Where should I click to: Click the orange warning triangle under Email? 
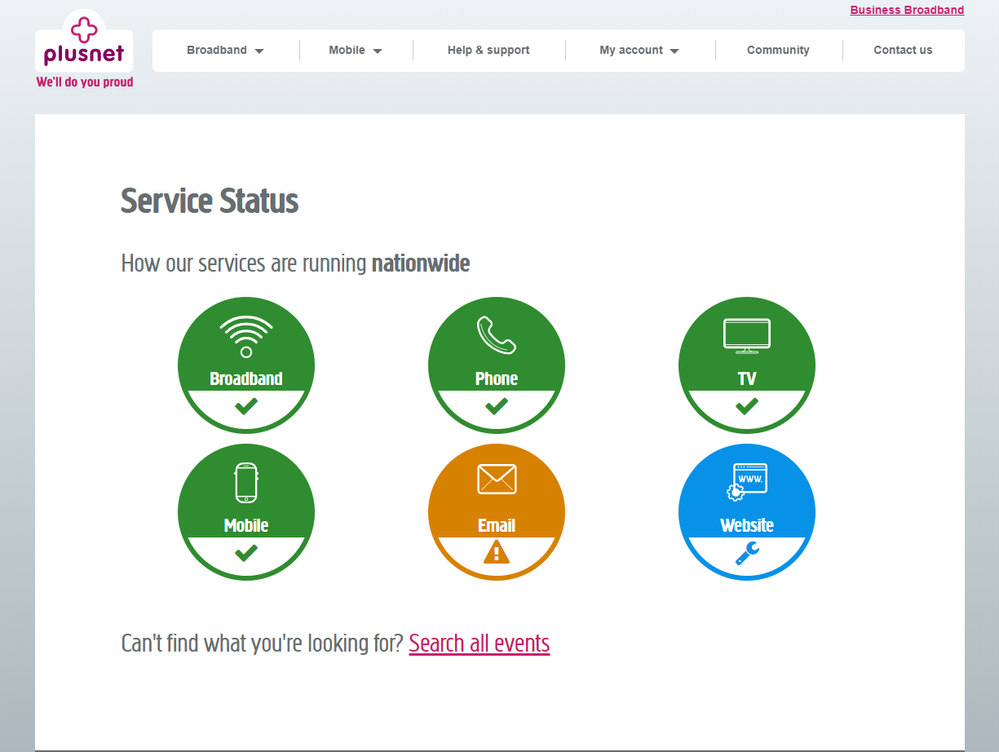point(496,553)
